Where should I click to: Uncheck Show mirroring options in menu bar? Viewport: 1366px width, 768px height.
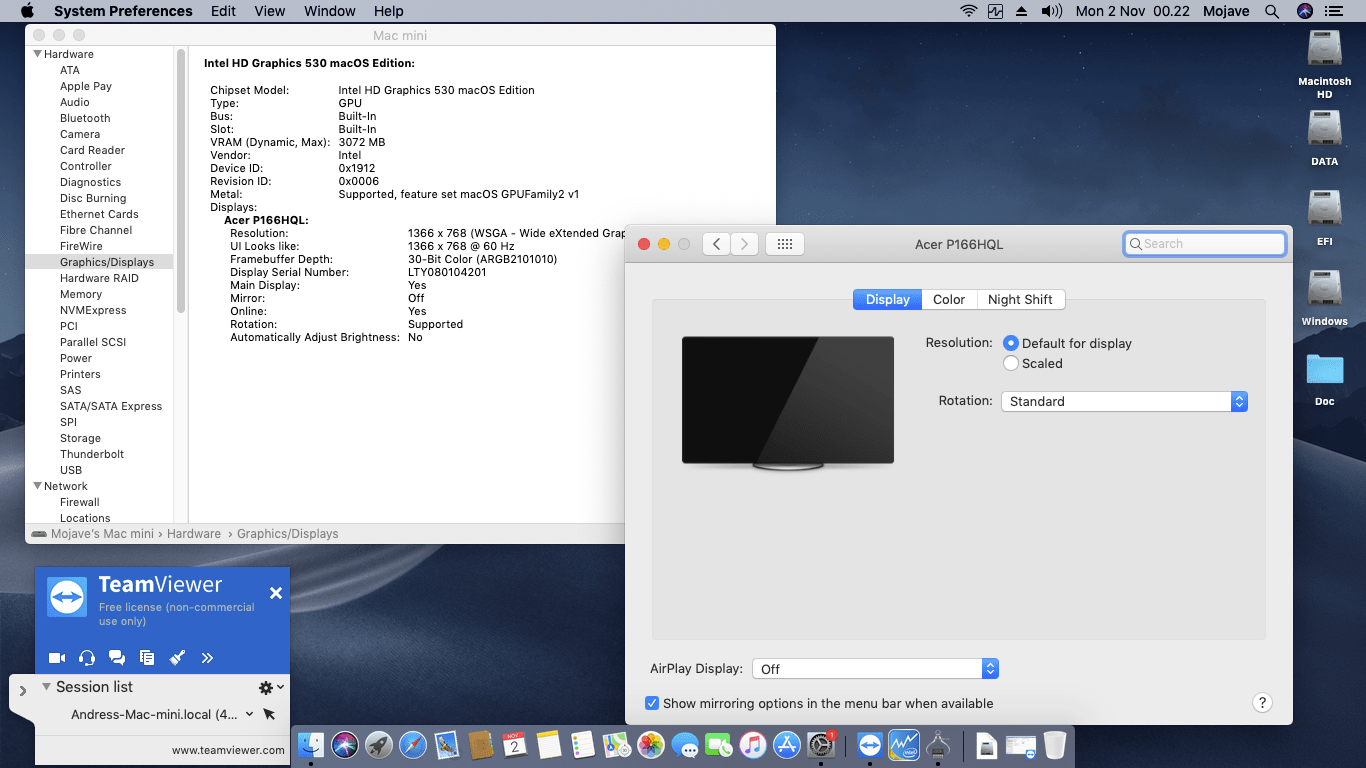pyautogui.click(x=652, y=703)
